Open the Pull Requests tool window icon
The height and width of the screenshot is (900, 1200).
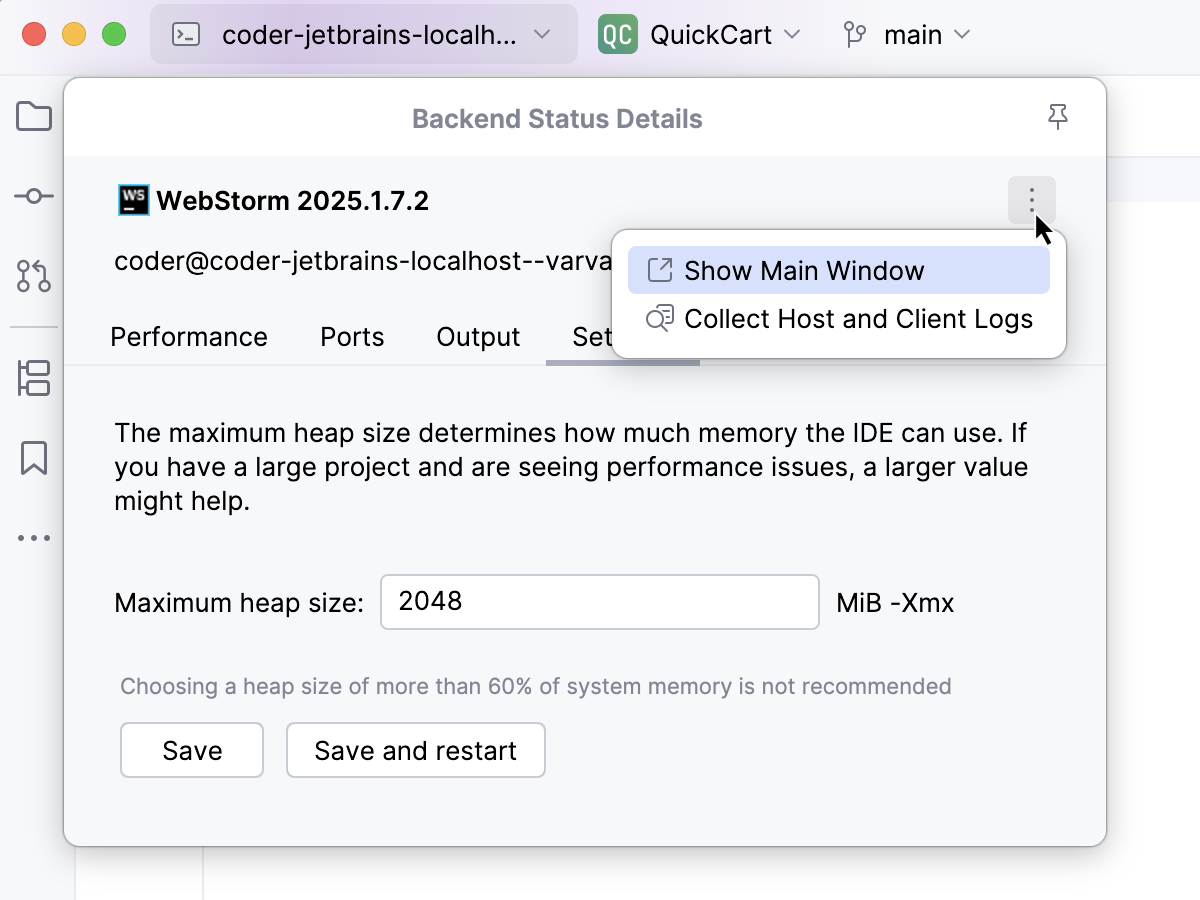pyautogui.click(x=34, y=276)
